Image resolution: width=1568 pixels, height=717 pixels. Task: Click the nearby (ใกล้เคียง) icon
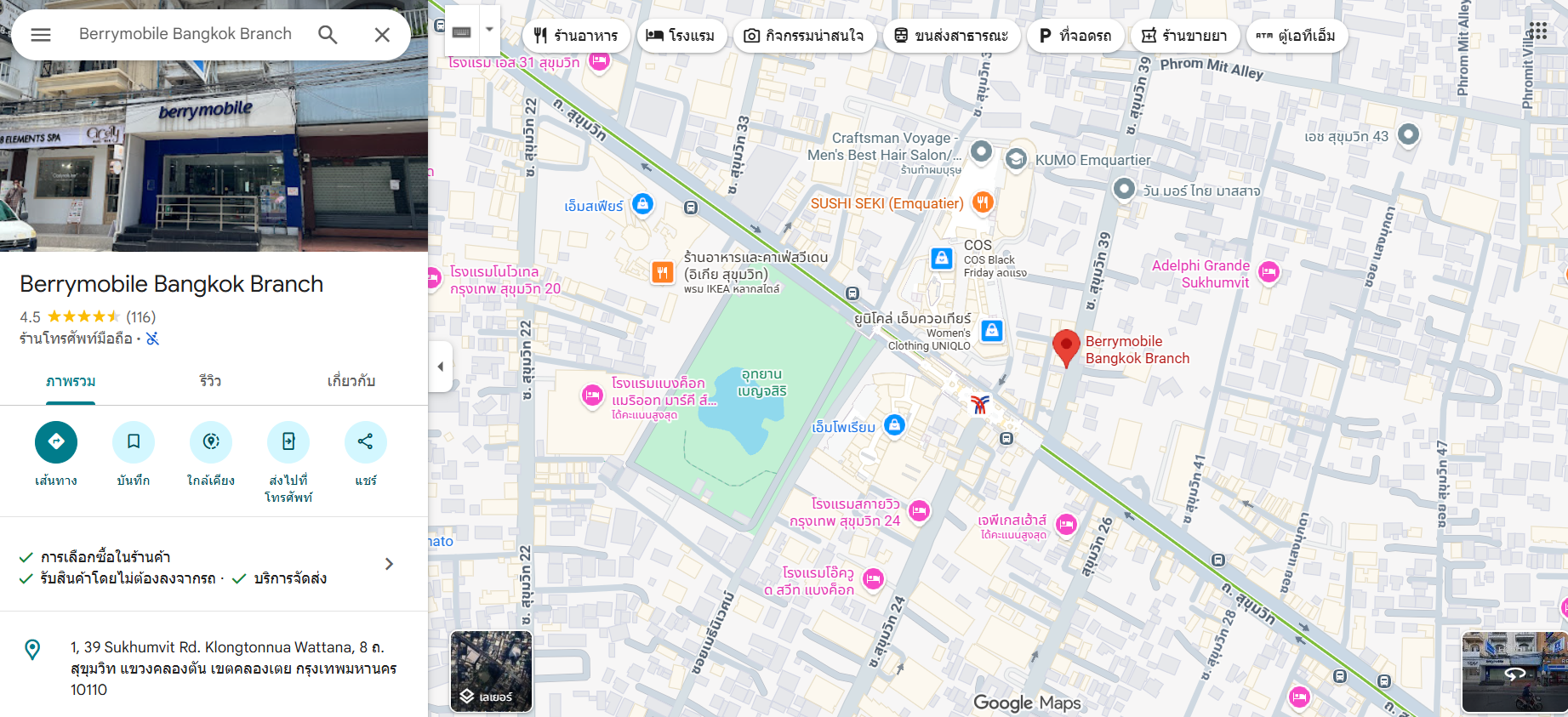click(211, 441)
